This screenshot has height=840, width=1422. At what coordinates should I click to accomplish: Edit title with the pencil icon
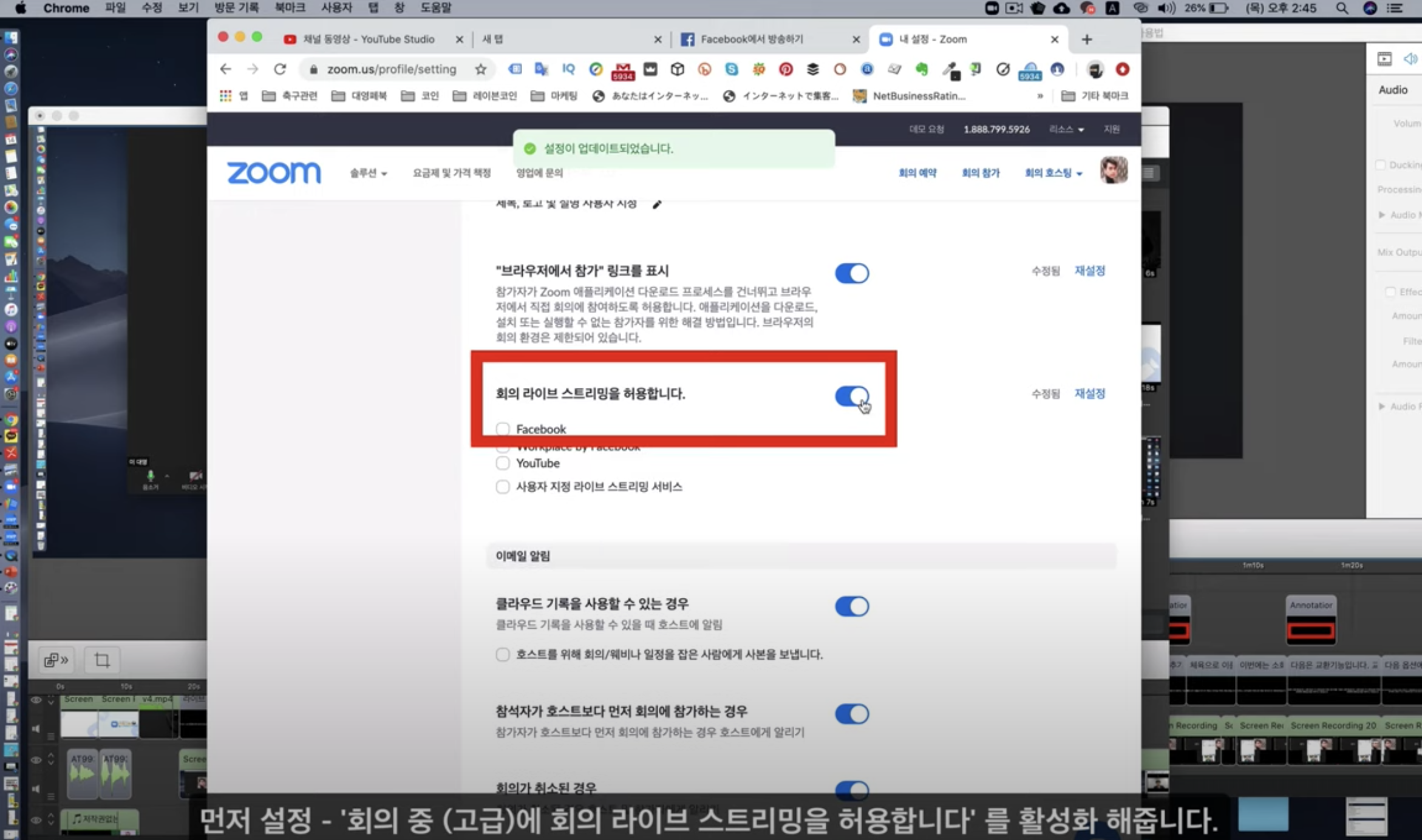pyautogui.click(x=656, y=205)
